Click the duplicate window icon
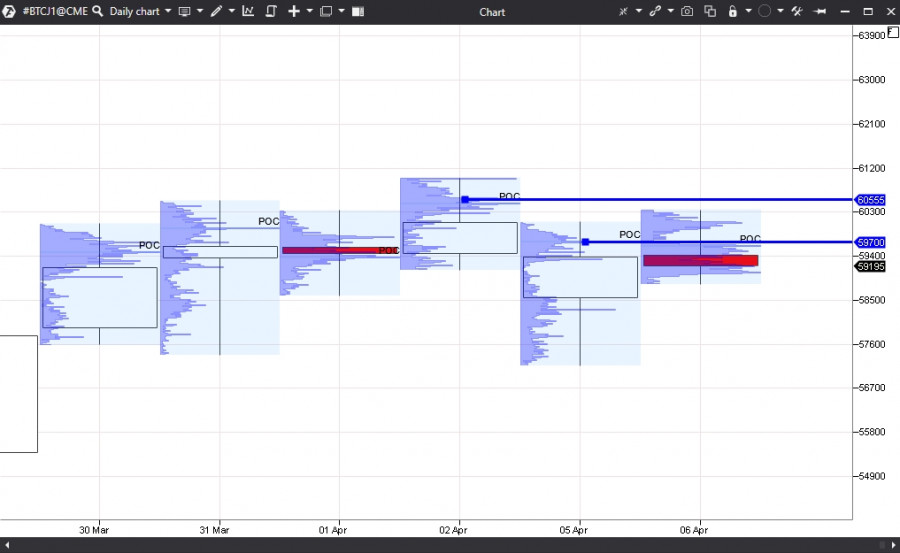 pyautogui.click(x=710, y=11)
